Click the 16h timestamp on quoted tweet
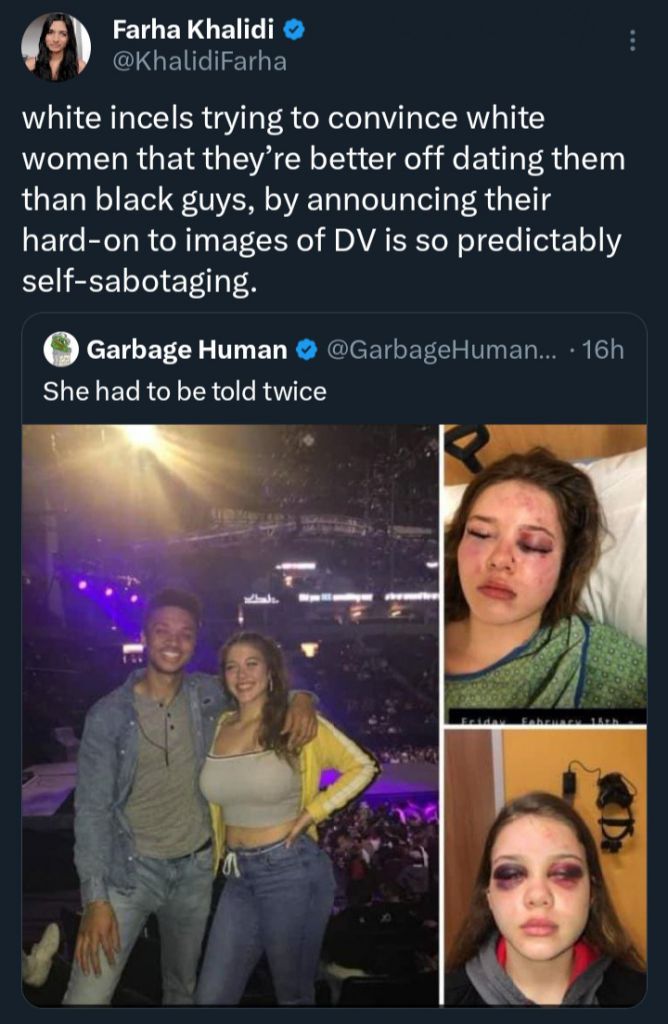 (x=602, y=350)
